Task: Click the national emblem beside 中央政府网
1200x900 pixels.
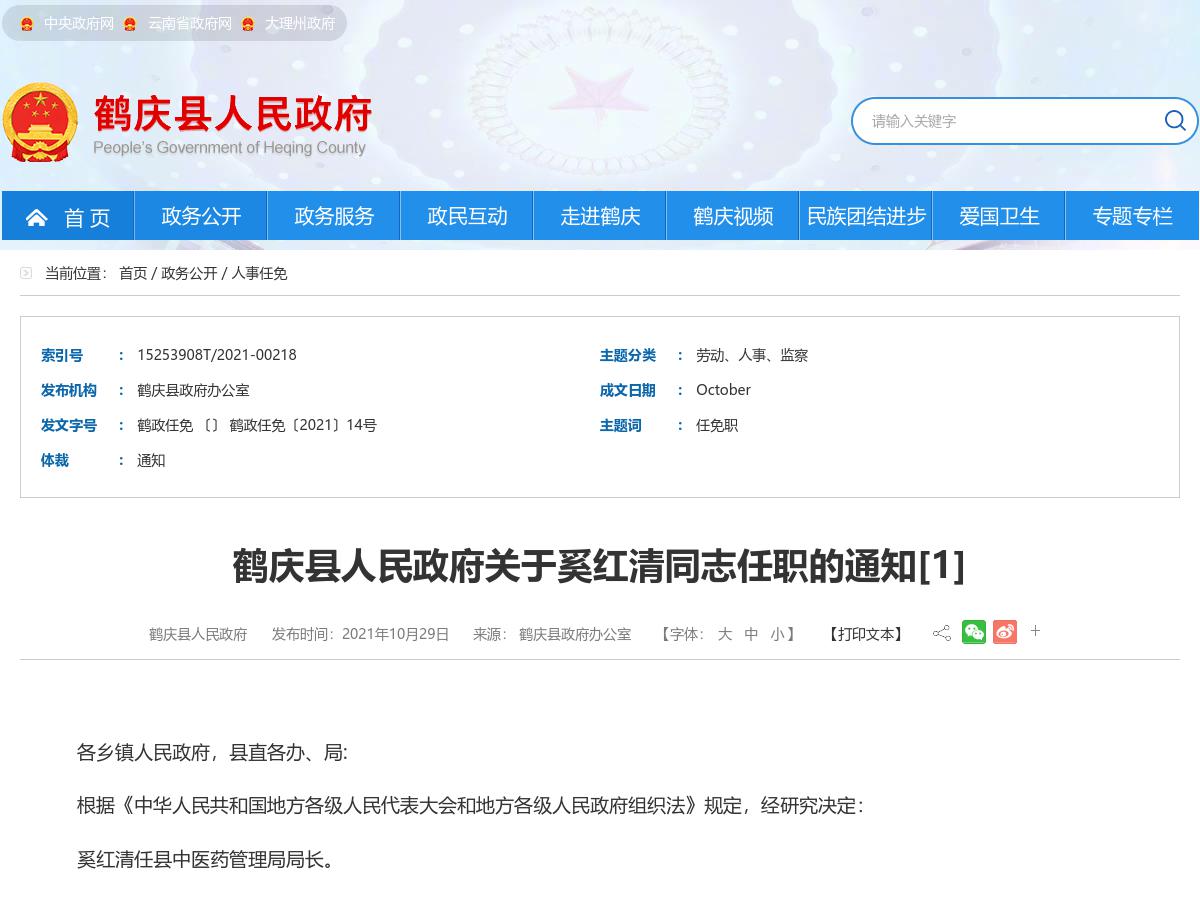Action: pyautogui.click(x=26, y=23)
